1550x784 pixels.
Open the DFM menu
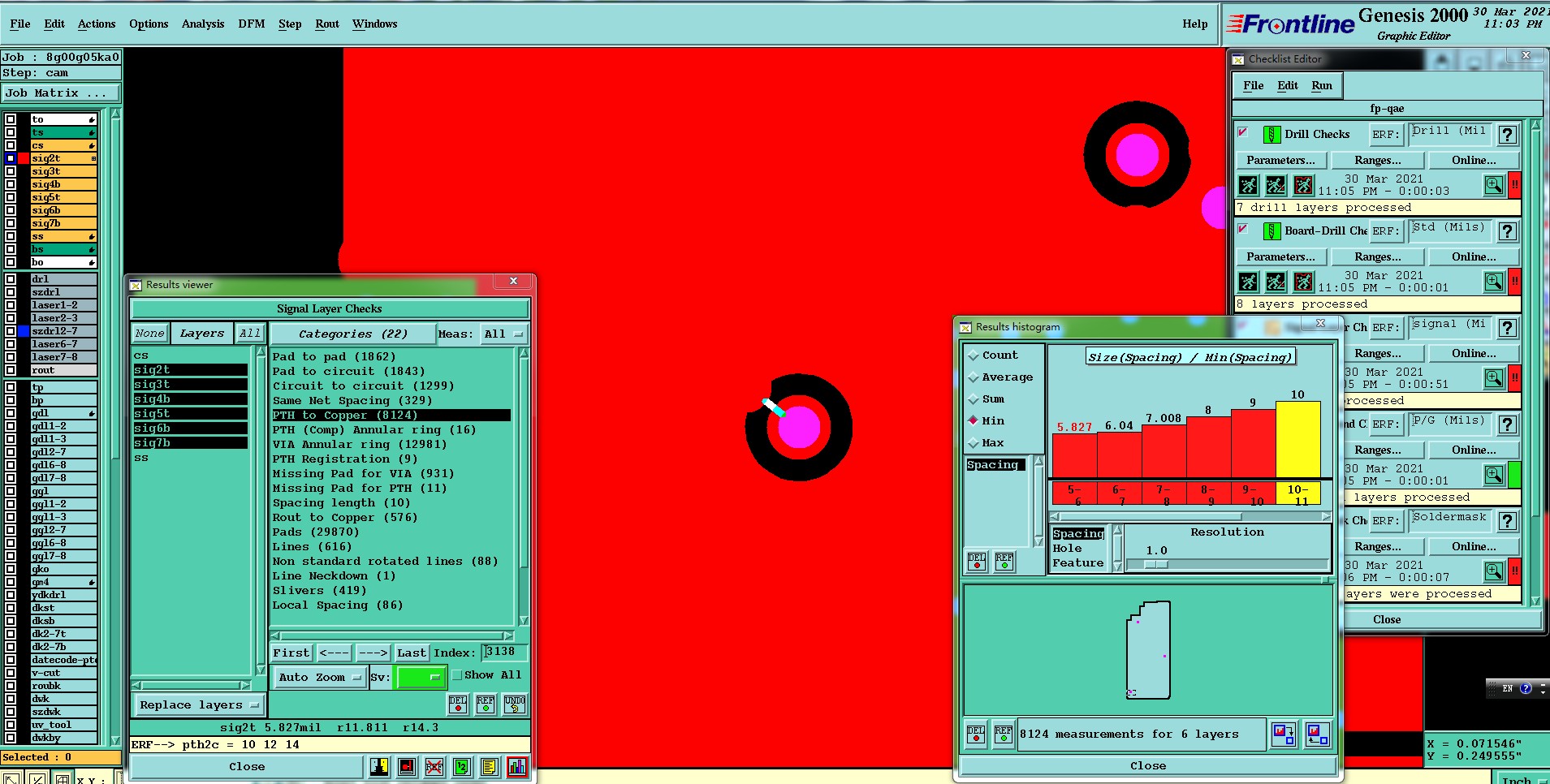(x=252, y=24)
